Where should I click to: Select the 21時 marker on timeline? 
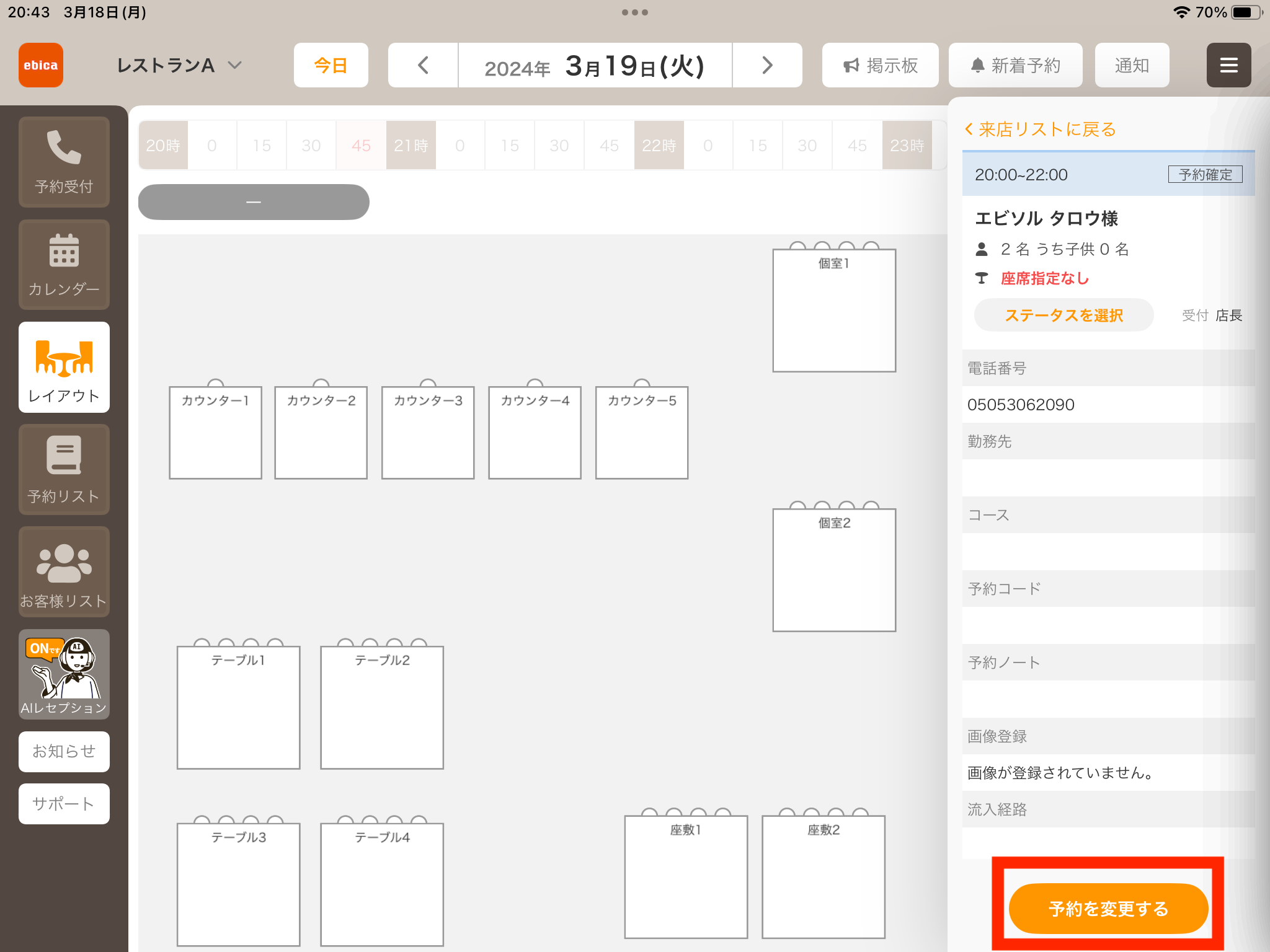(411, 146)
